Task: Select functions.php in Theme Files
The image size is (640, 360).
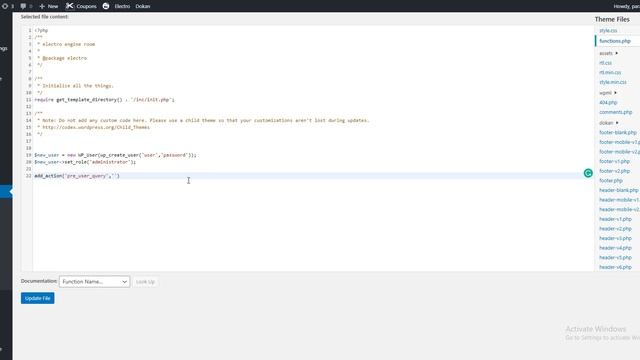Action: 615,41
